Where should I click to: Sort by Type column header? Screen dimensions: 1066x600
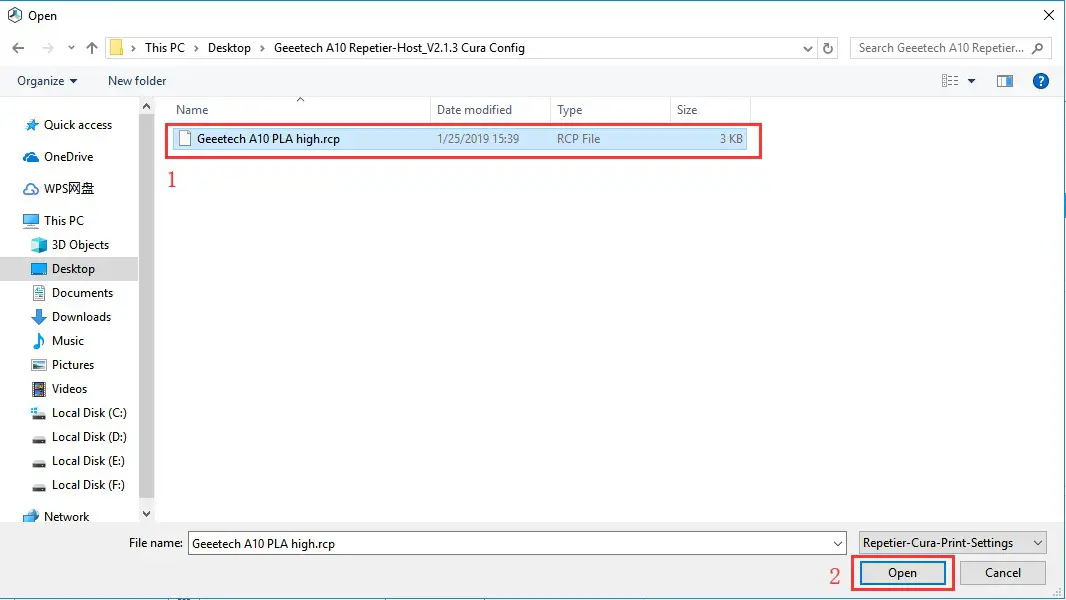point(570,109)
